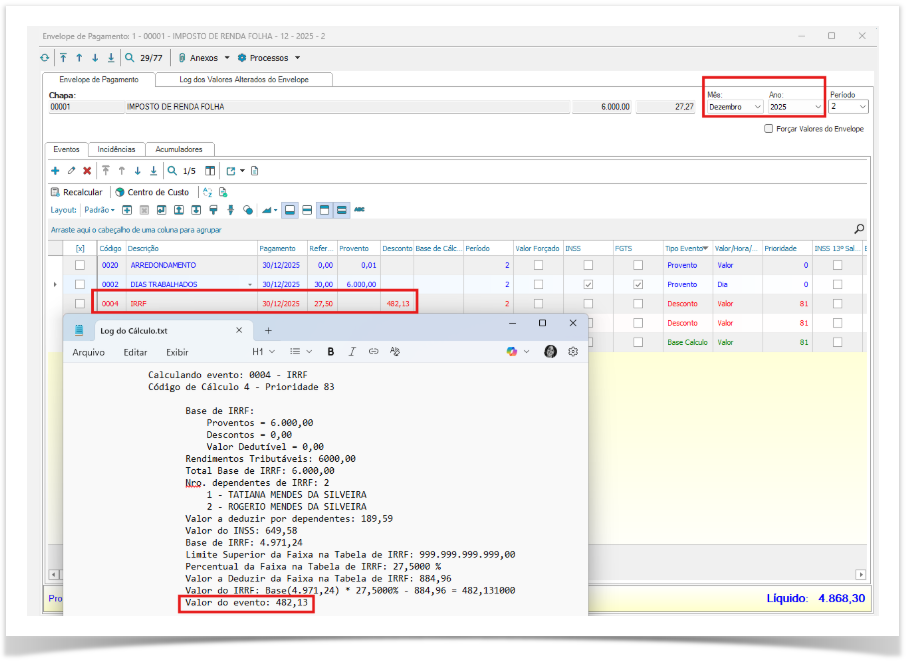Screen dimensions: 913x665
Task: Toggle FGTS checkbox in ARREDONDAMENTO row
Action: (638, 265)
